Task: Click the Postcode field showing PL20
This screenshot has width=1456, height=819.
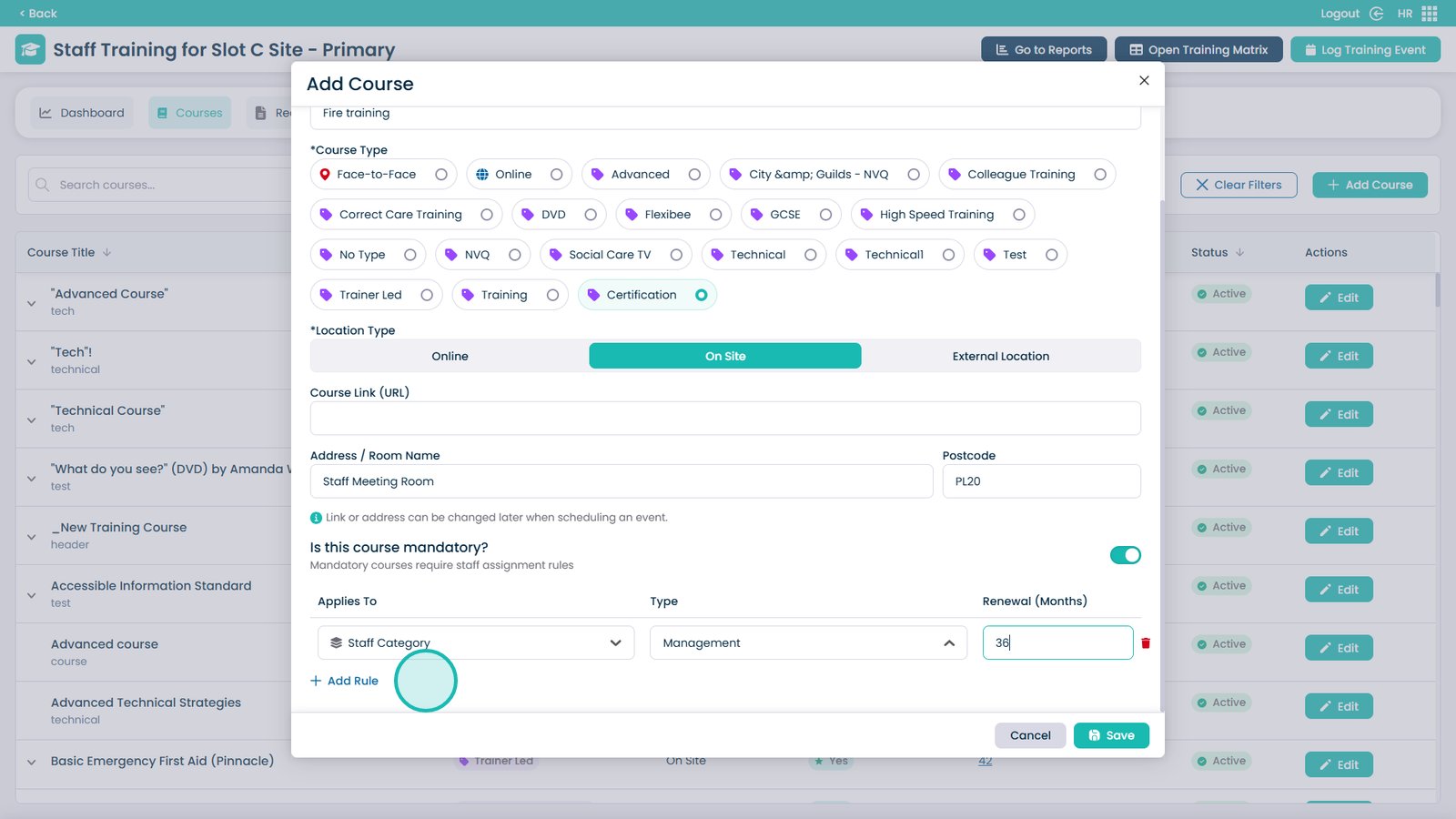Action: (x=1041, y=481)
